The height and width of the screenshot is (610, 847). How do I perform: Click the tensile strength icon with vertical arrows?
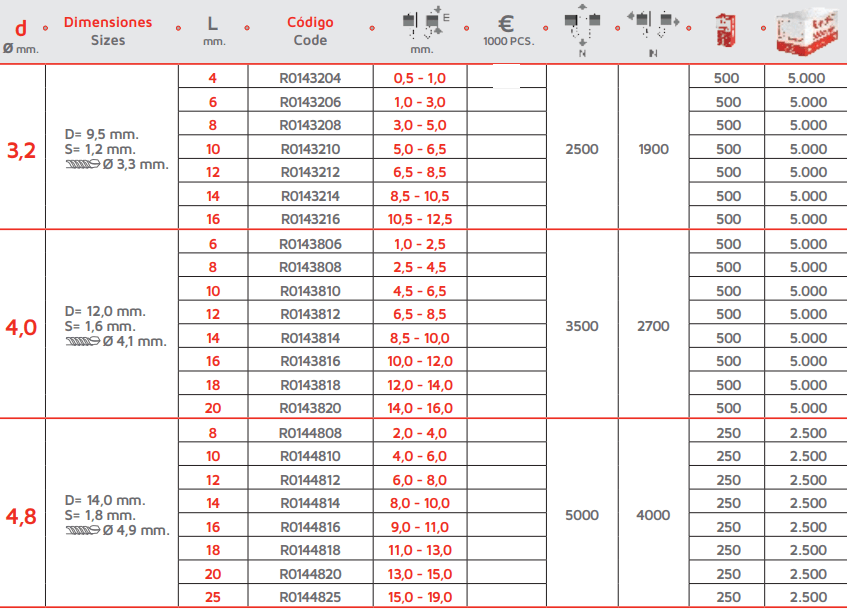coord(582,25)
